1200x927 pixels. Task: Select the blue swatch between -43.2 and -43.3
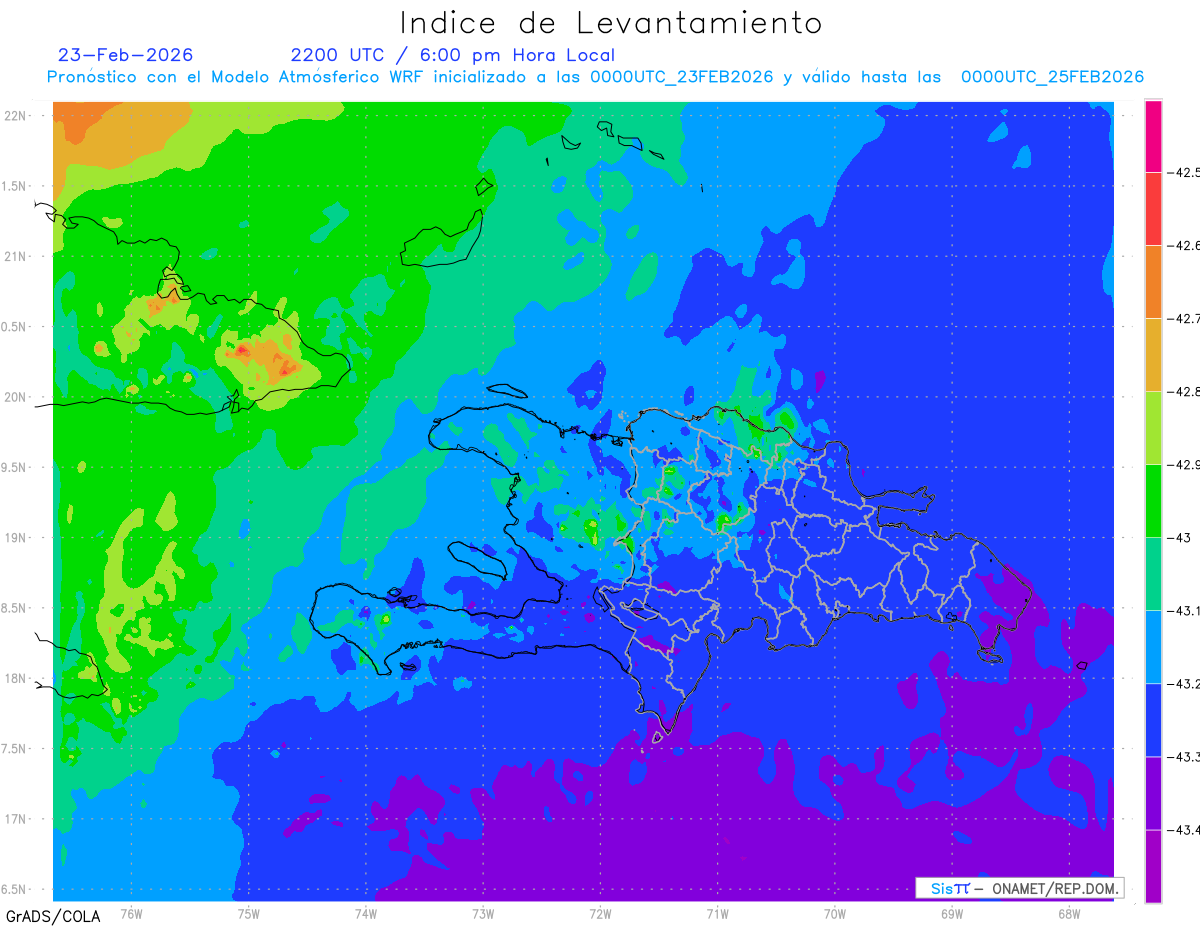(1153, 719)
